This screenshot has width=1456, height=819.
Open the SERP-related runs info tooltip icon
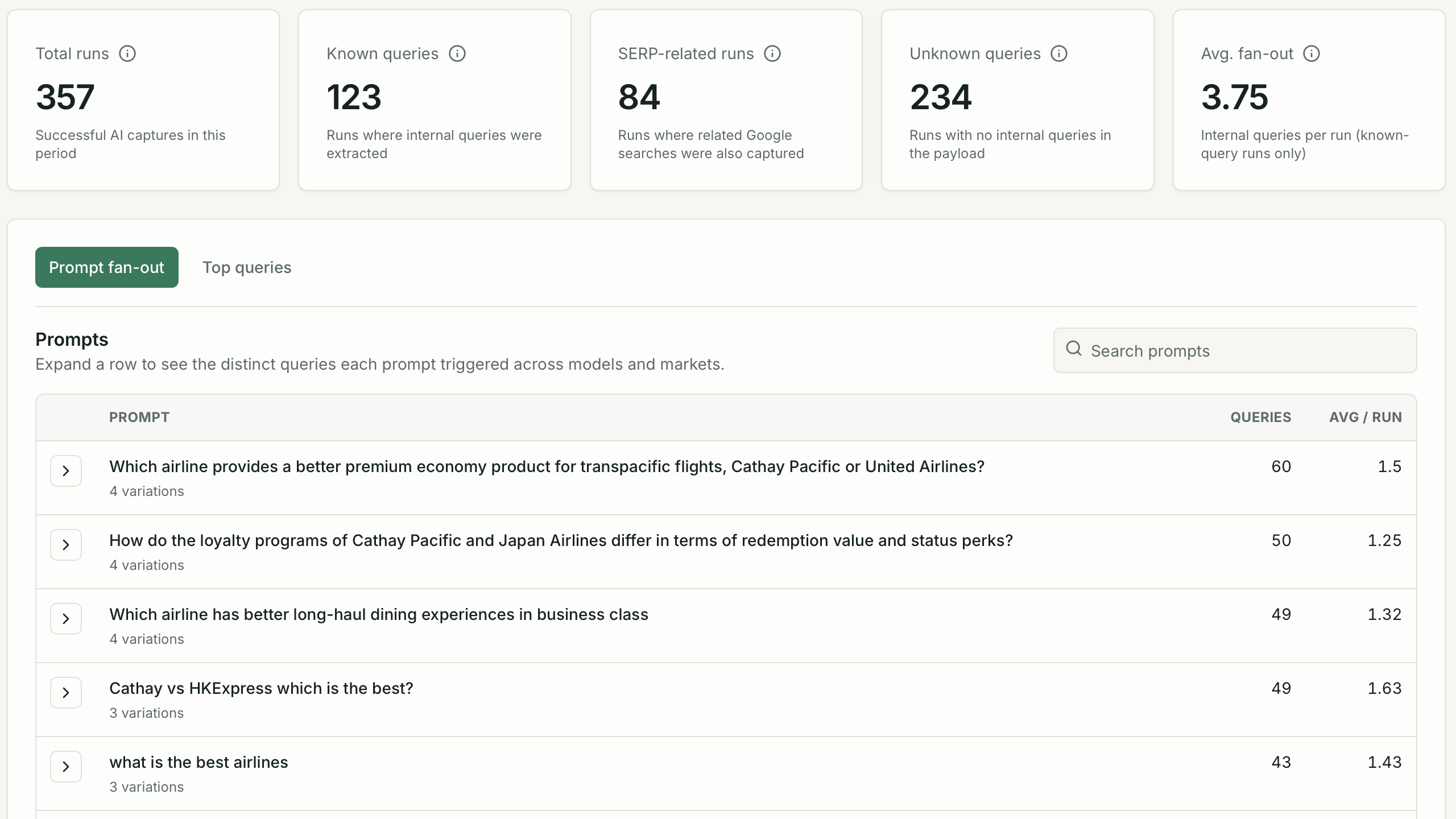point(772,53)
